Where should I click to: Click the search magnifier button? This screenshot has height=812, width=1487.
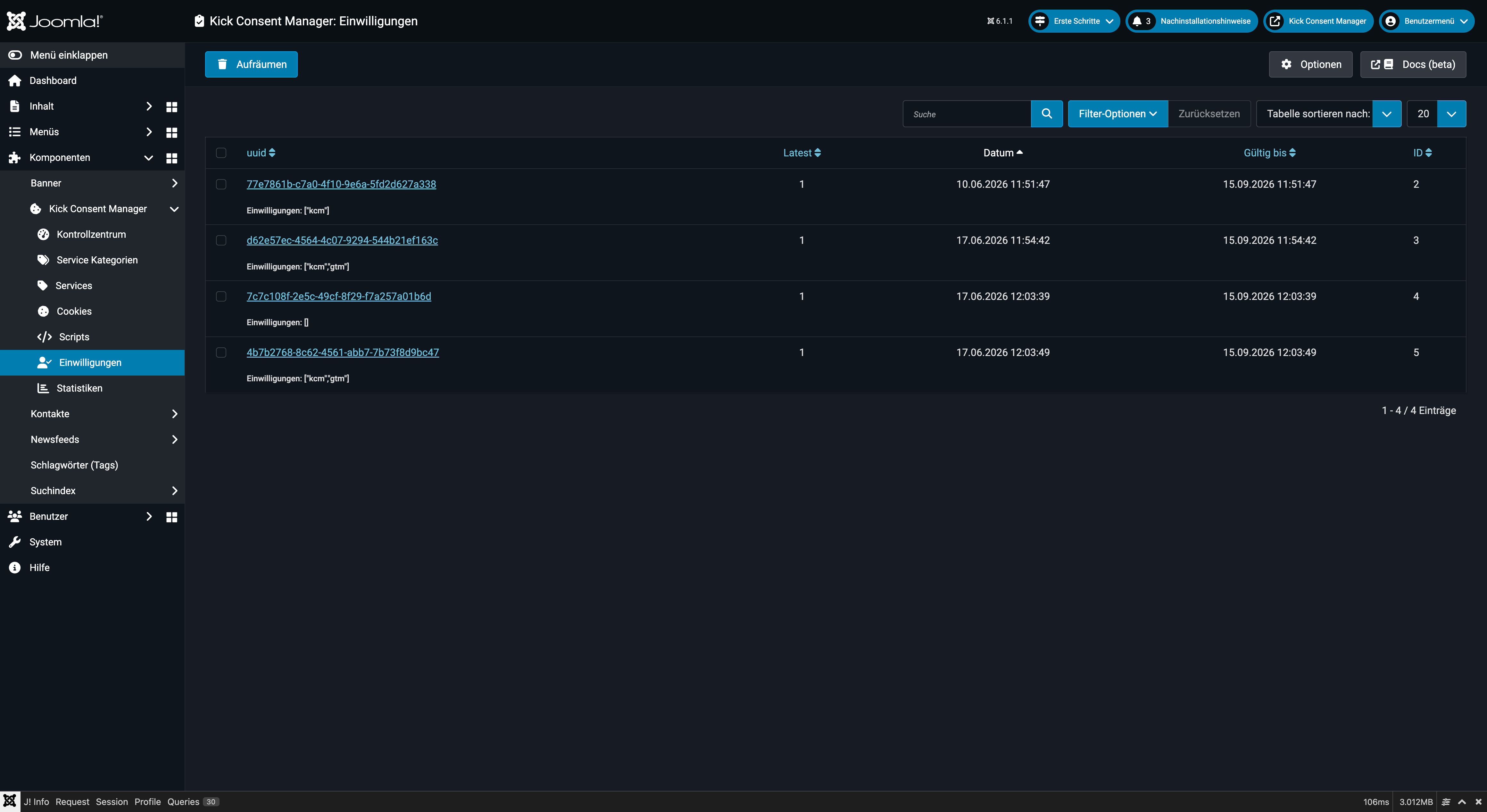pyautogui.click(x=1047, y=114)
